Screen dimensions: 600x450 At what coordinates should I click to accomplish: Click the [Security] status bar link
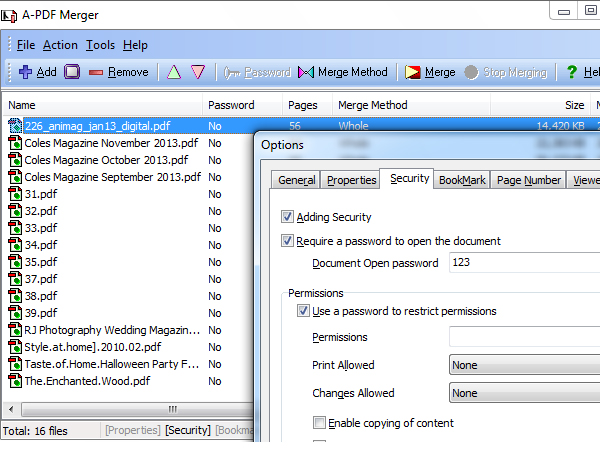pyautogui.click(x=188, y=430)
